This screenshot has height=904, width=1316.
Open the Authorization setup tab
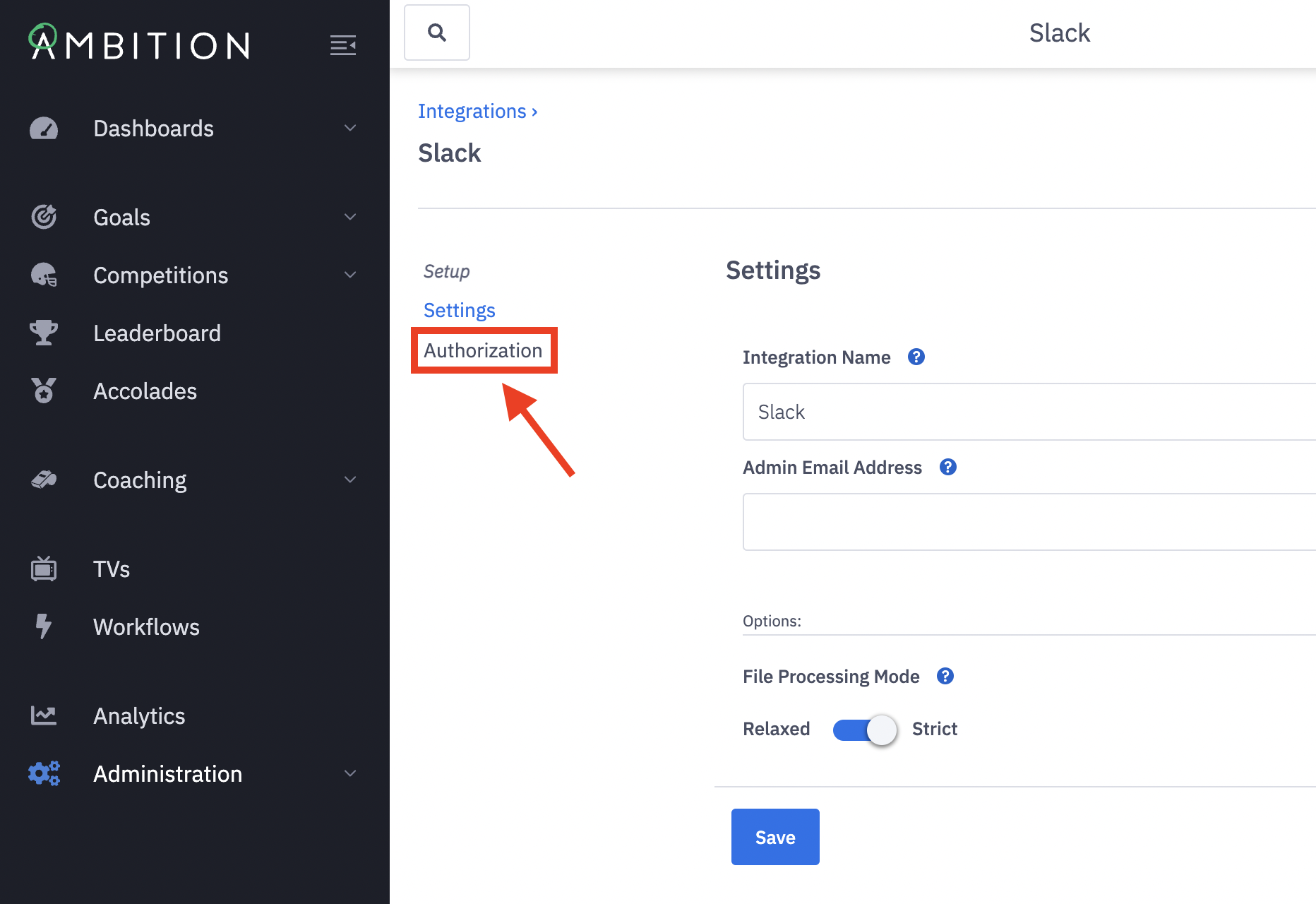coord(483,351)
